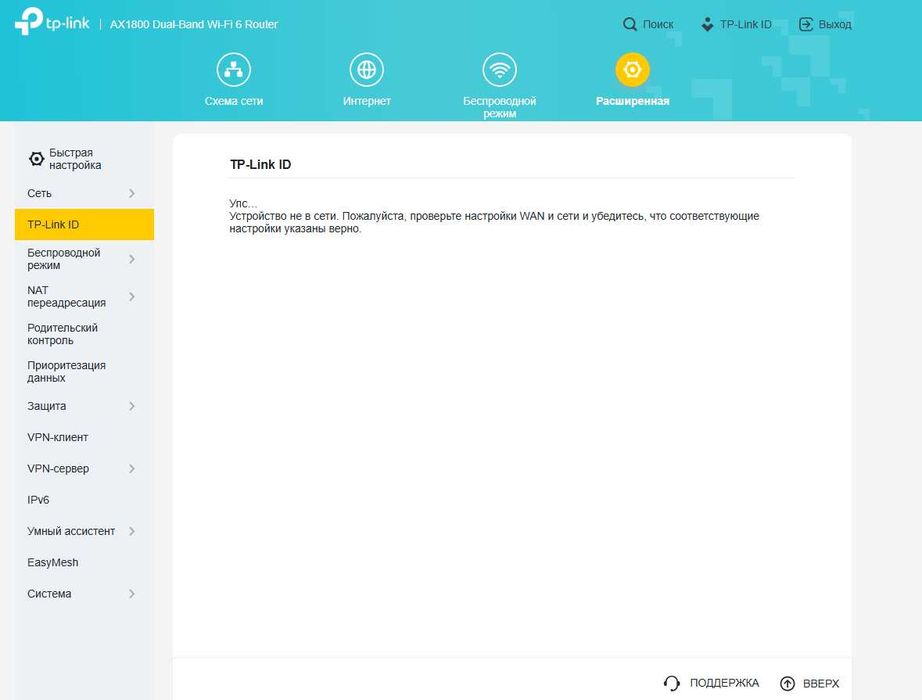Click the Выход logout text
Viewport: 922px width, 700px height.
(835, 24)
